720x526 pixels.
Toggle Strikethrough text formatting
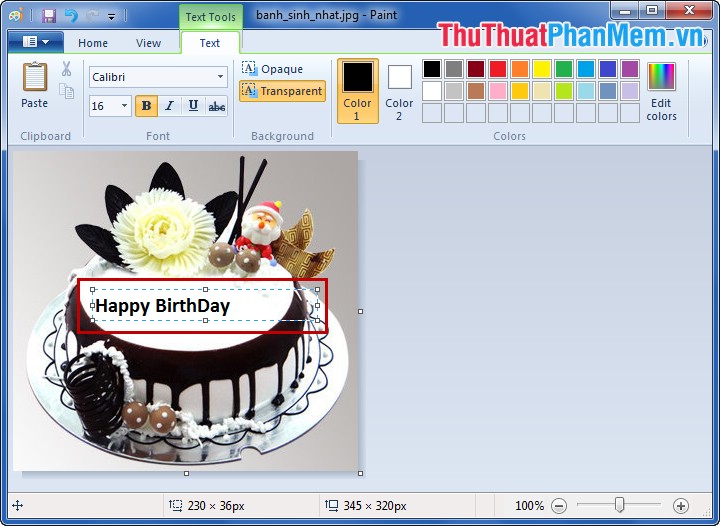[216, 106]
